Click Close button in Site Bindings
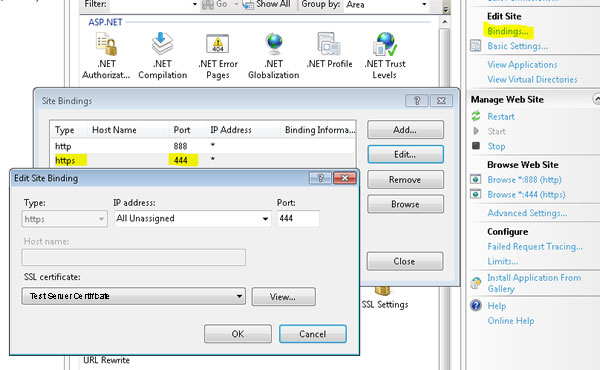 (405, 261)
